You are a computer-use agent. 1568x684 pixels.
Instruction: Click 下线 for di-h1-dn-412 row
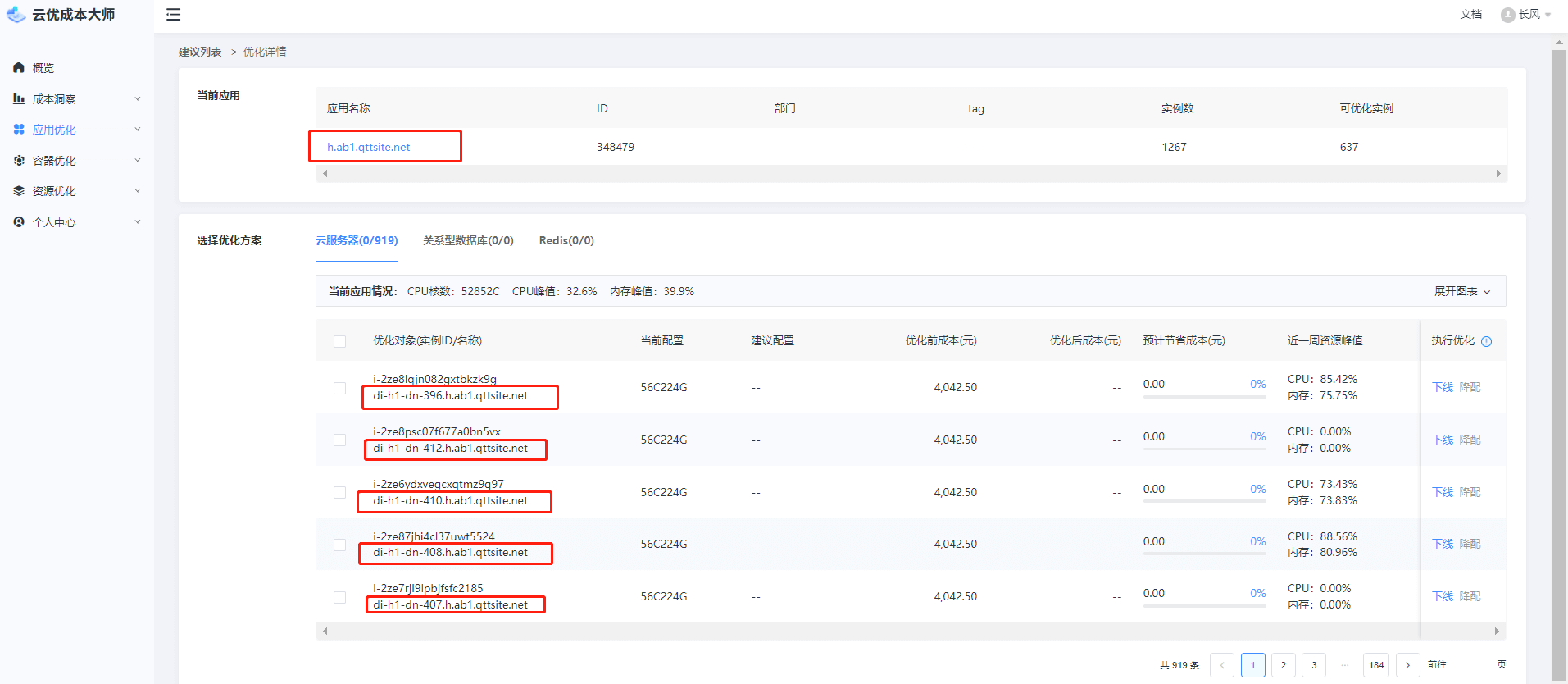pyautogui.click(x=1443, y=440)
